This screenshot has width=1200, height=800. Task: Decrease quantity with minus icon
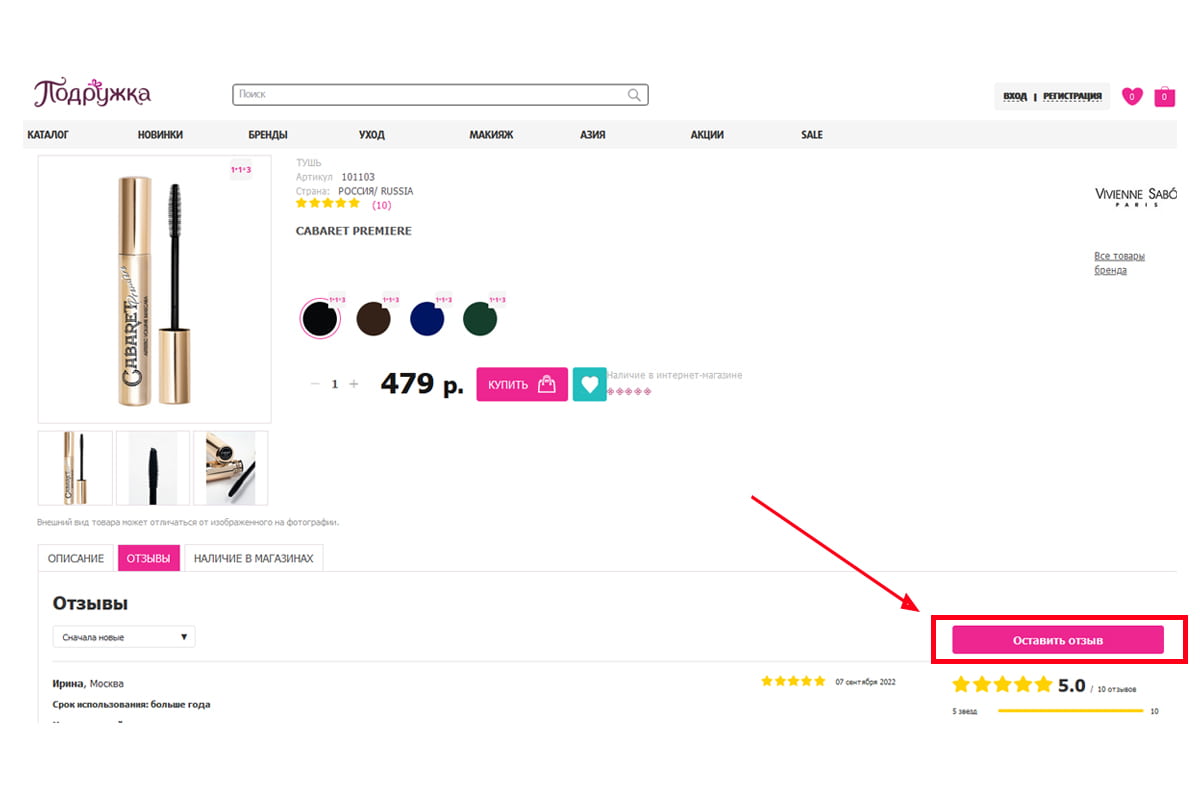pyautogui.click(x=315, y=384)
